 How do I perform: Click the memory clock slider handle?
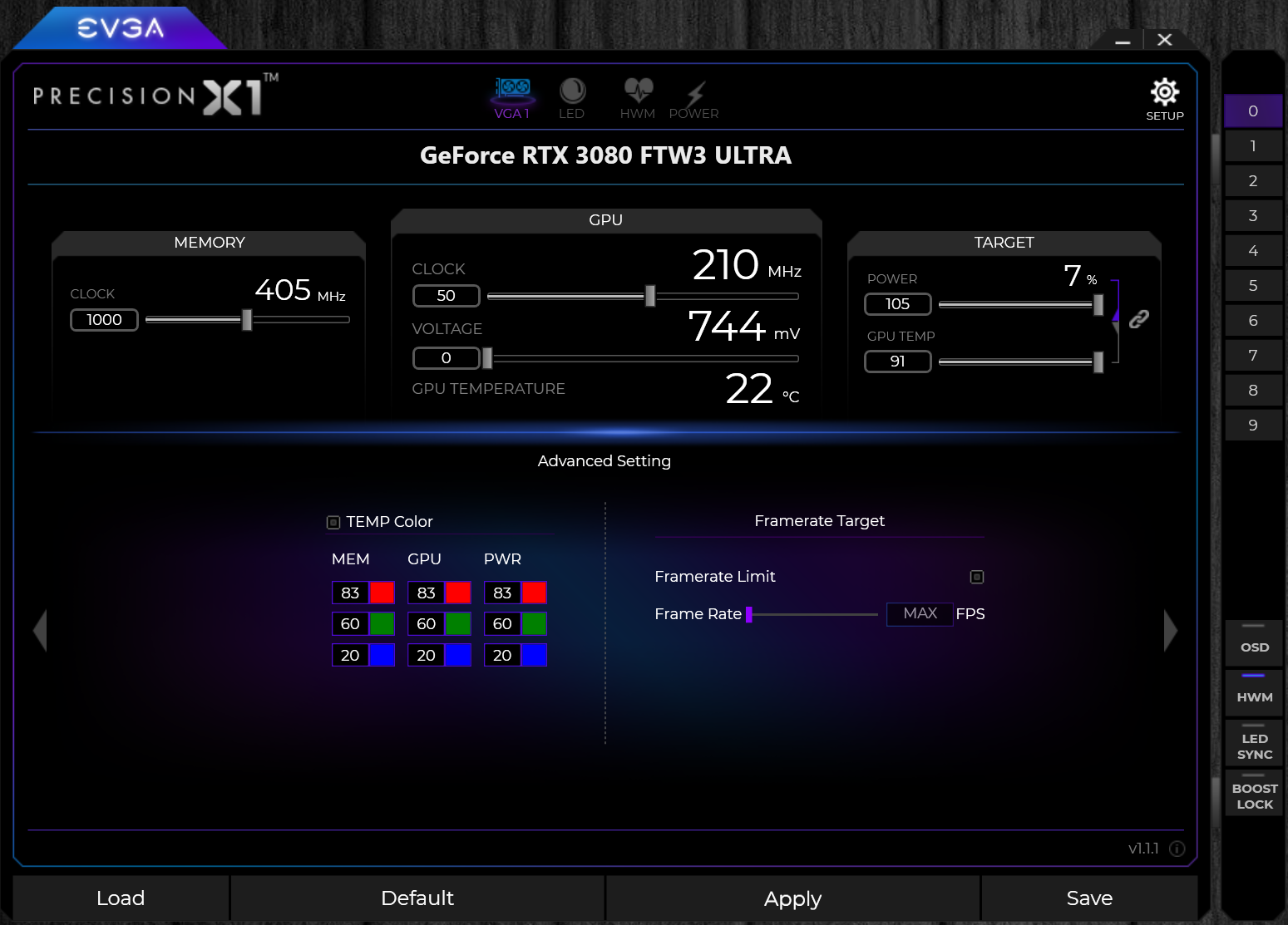(247, 319)
